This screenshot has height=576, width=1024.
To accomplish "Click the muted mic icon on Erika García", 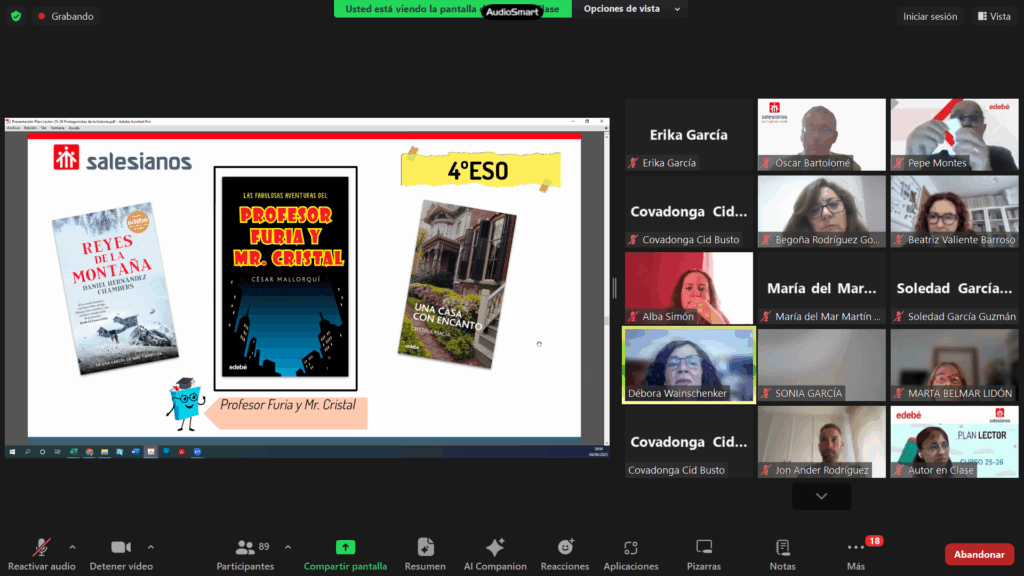I will pos(633,163).
